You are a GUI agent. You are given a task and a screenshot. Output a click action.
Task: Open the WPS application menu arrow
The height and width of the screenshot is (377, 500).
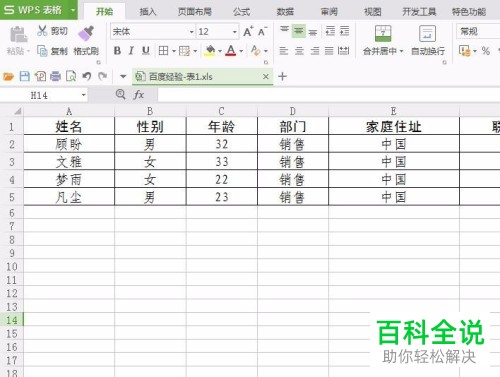point(73,10)
